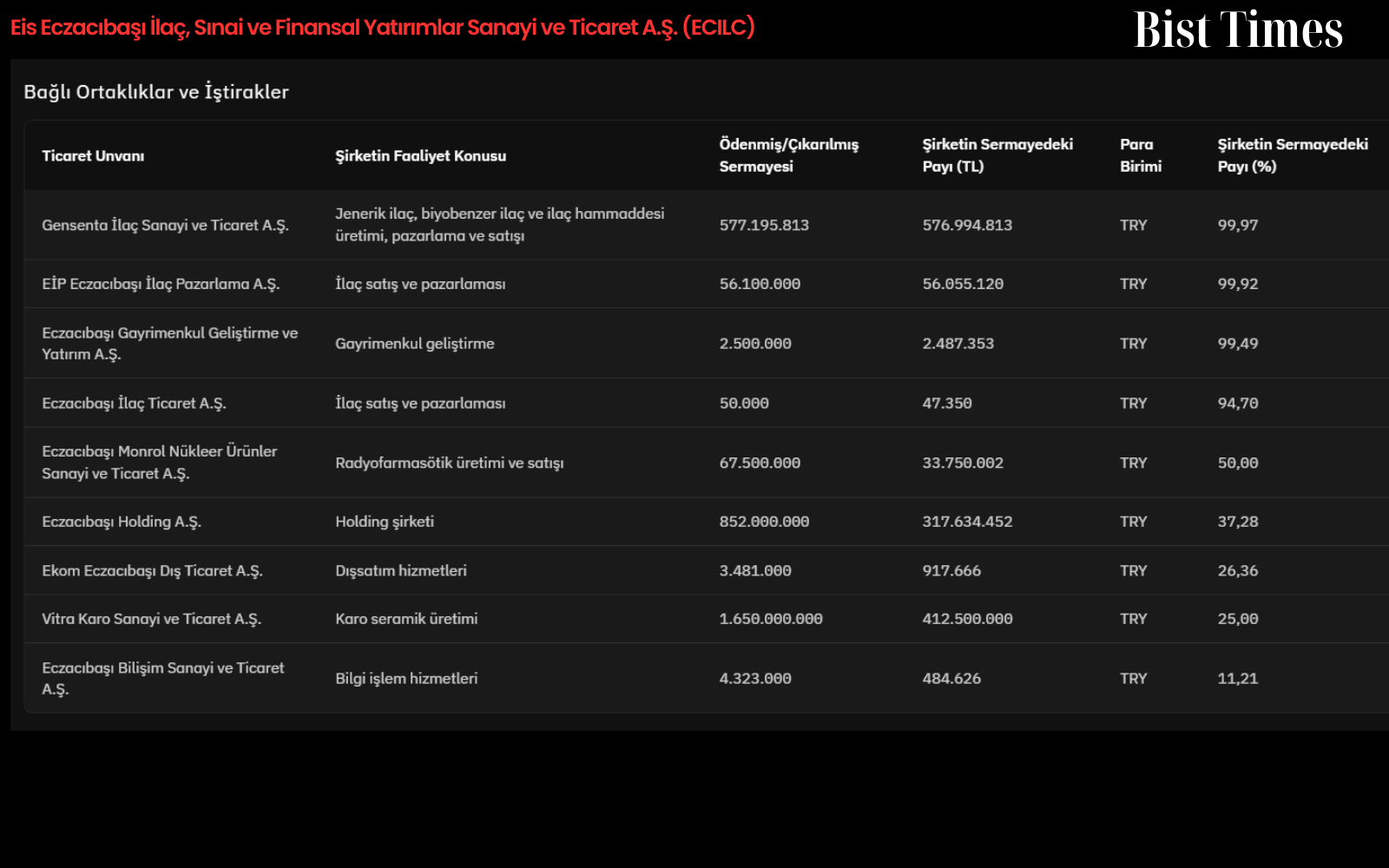The height and width of the screenshot is (868, 1389).
Task: Click percentage value 25,00
Action: 1238,619
